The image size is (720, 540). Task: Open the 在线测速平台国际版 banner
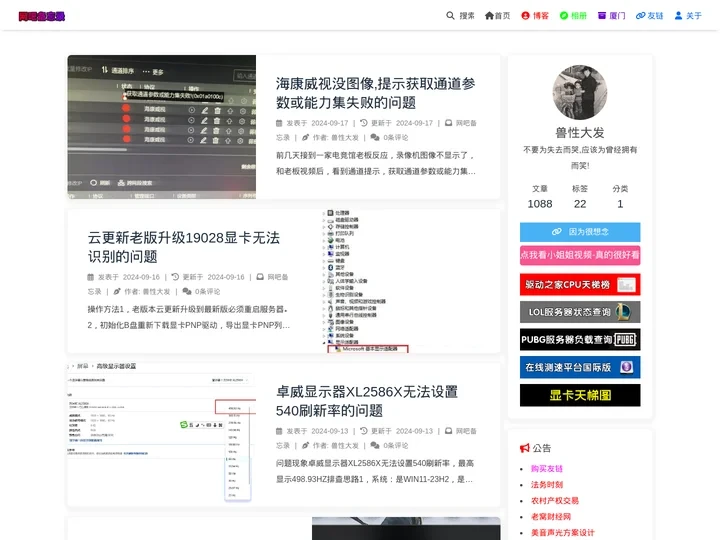[x=580, y=367]
